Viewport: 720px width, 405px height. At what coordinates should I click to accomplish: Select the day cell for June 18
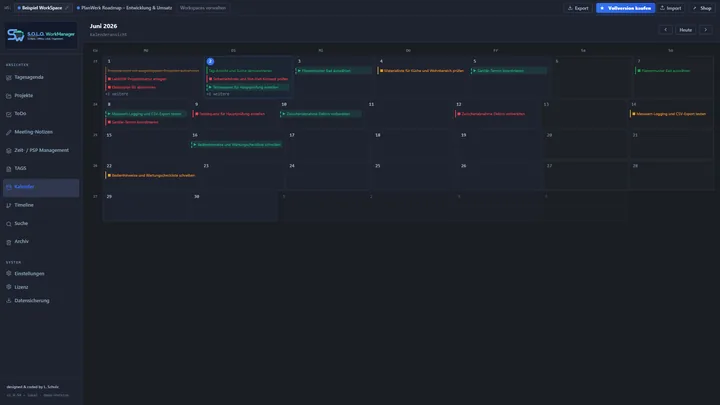415,145
